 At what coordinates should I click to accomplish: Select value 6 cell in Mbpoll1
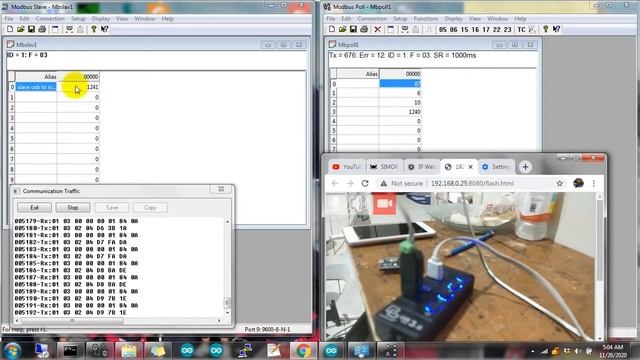click(x=400, y=93)
